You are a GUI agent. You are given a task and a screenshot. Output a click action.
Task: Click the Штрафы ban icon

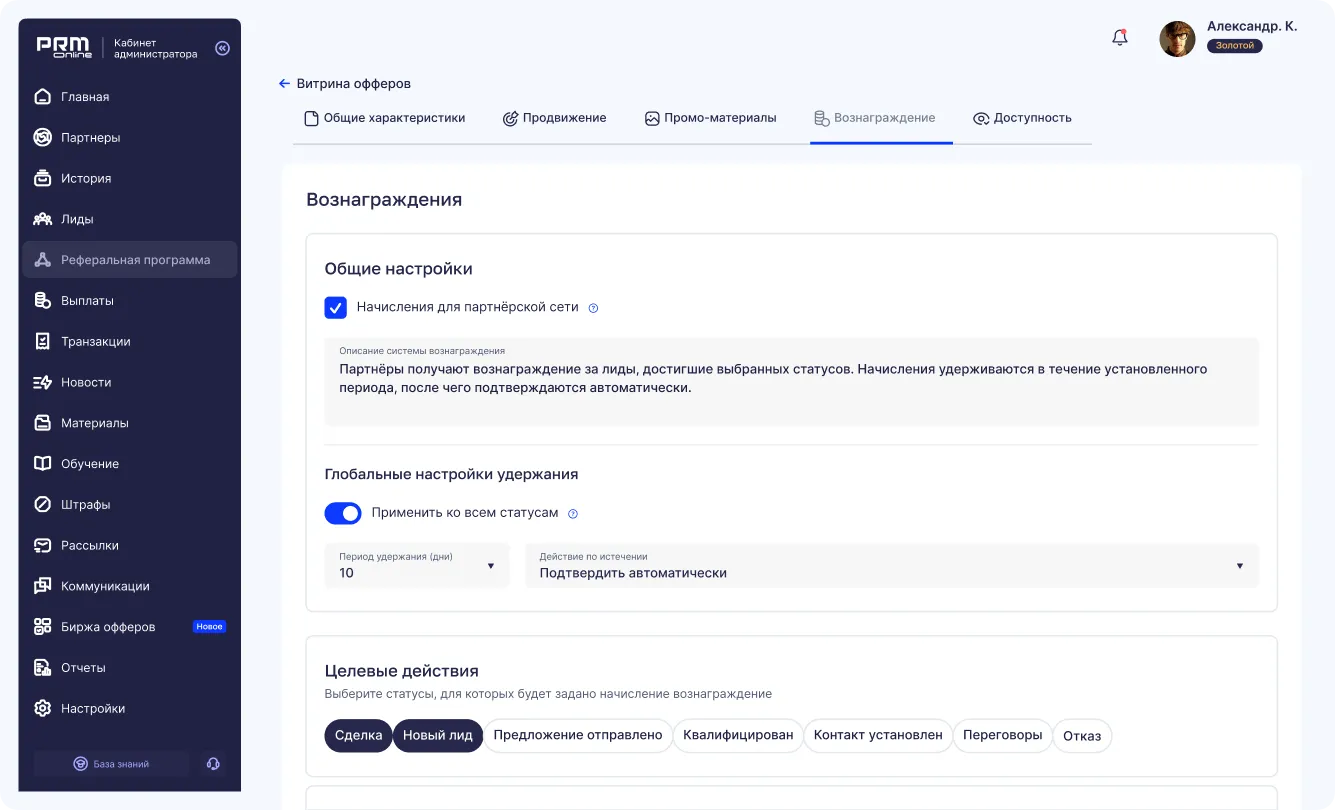[42, 505]
